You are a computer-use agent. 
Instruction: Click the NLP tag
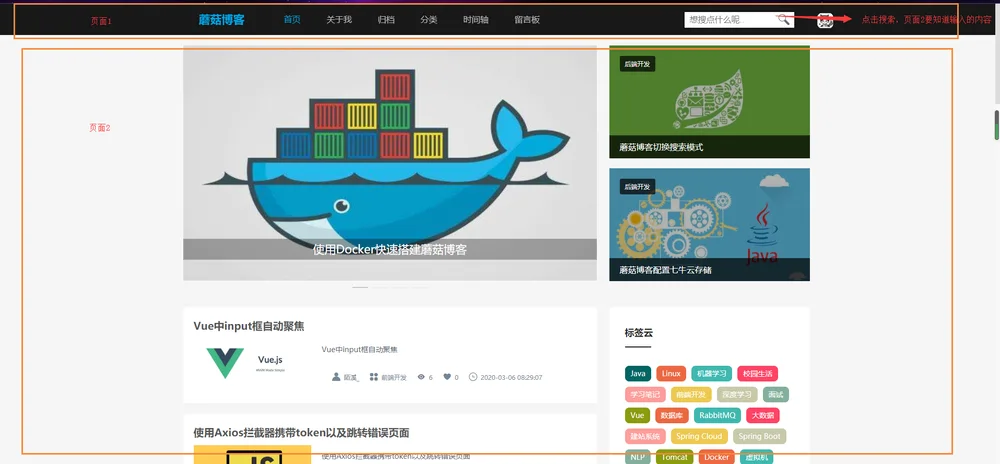coord(637,457)
